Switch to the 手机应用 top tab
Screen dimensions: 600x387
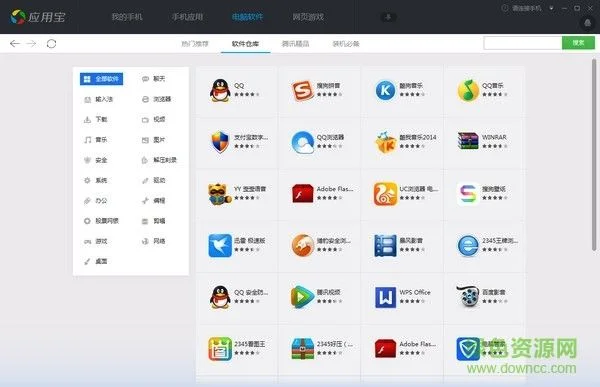pyautogui.click(x=187, y=17)
